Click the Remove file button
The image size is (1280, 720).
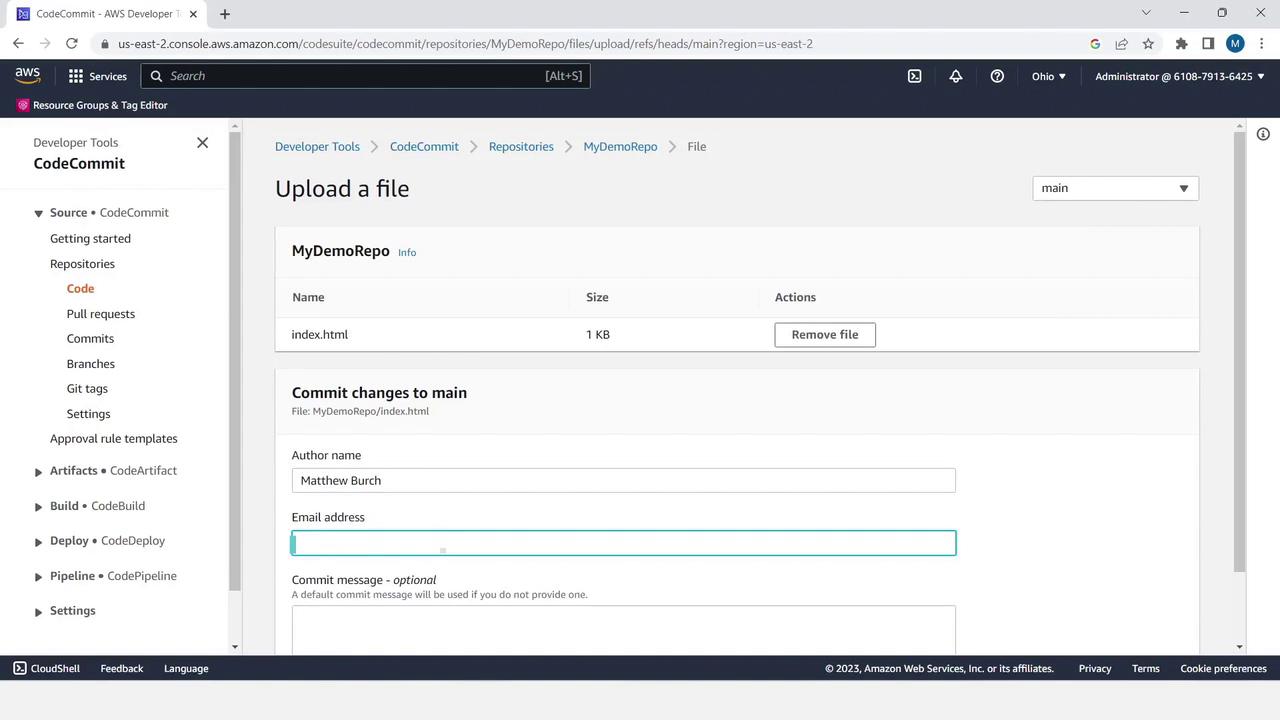[824, 335]
